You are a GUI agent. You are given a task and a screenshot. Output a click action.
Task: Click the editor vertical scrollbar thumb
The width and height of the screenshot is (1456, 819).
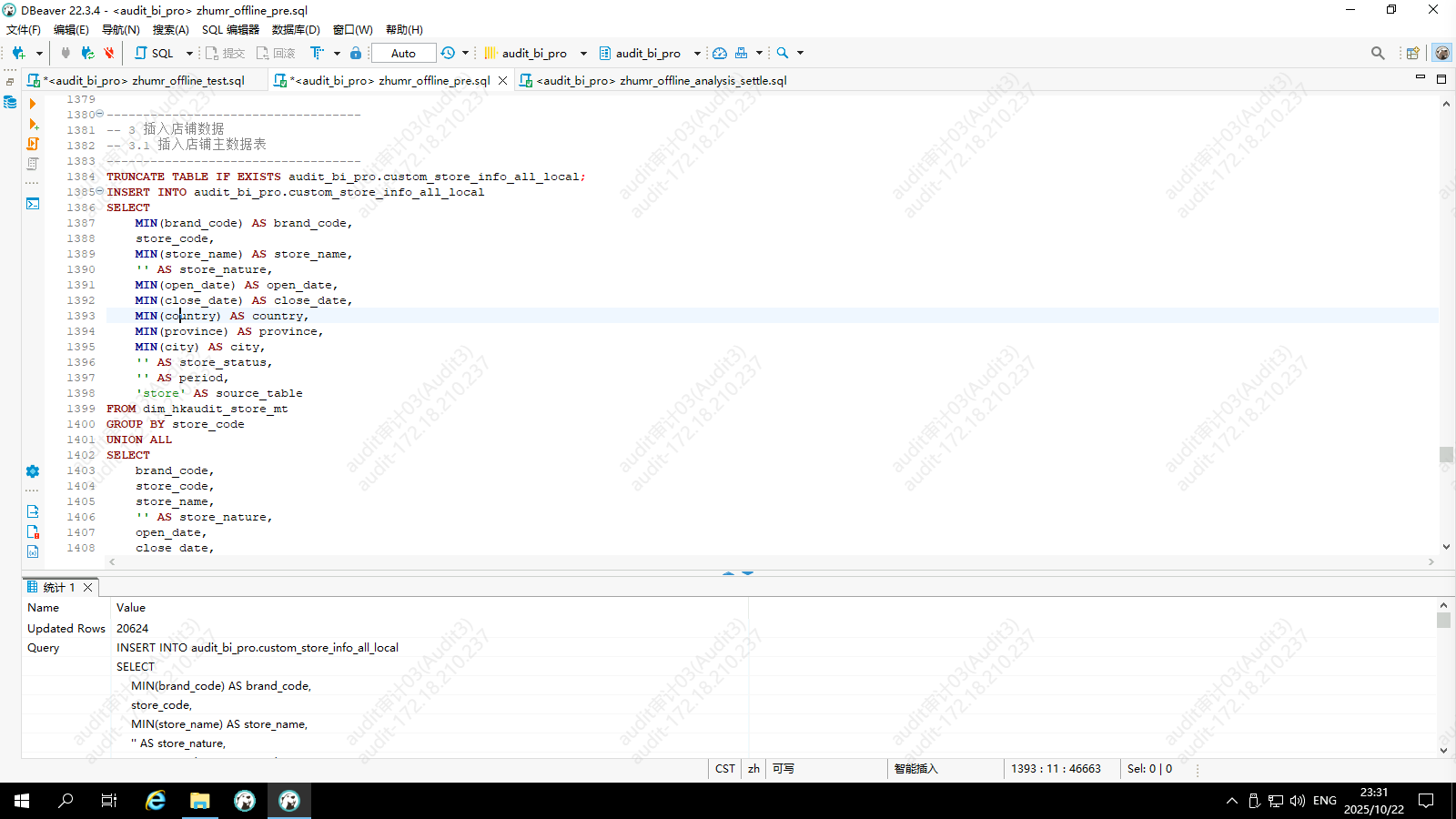point(1446,454)
